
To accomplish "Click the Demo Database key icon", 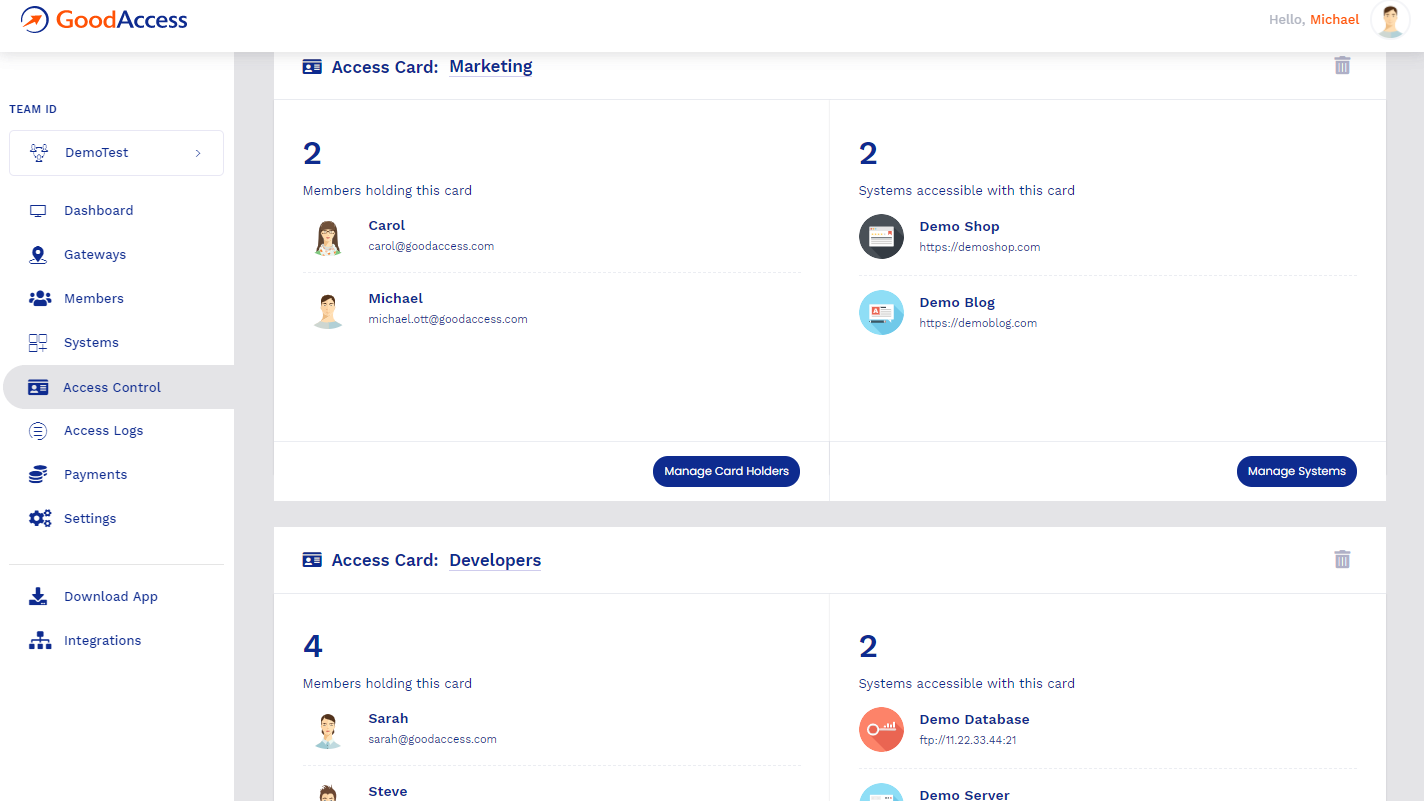I will (881, 729).
